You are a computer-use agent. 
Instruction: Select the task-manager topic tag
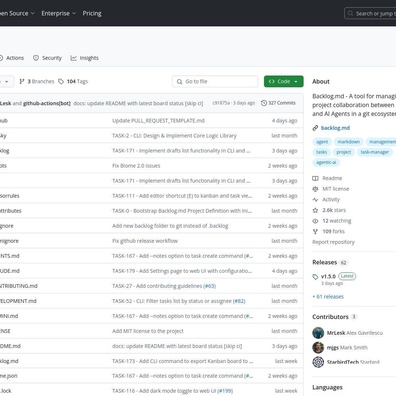click(x=375, y=152)
